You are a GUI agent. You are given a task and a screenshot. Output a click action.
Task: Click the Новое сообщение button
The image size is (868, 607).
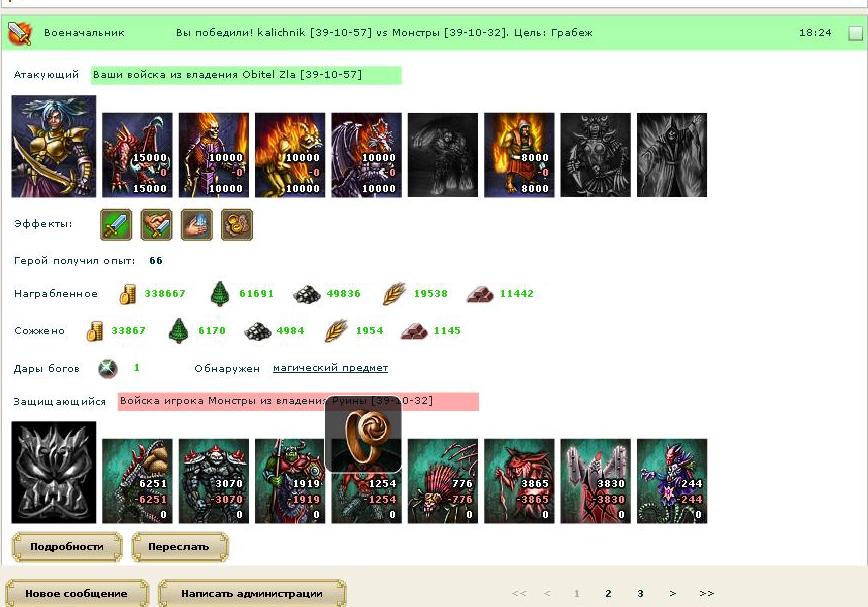[x=76, y=593]
